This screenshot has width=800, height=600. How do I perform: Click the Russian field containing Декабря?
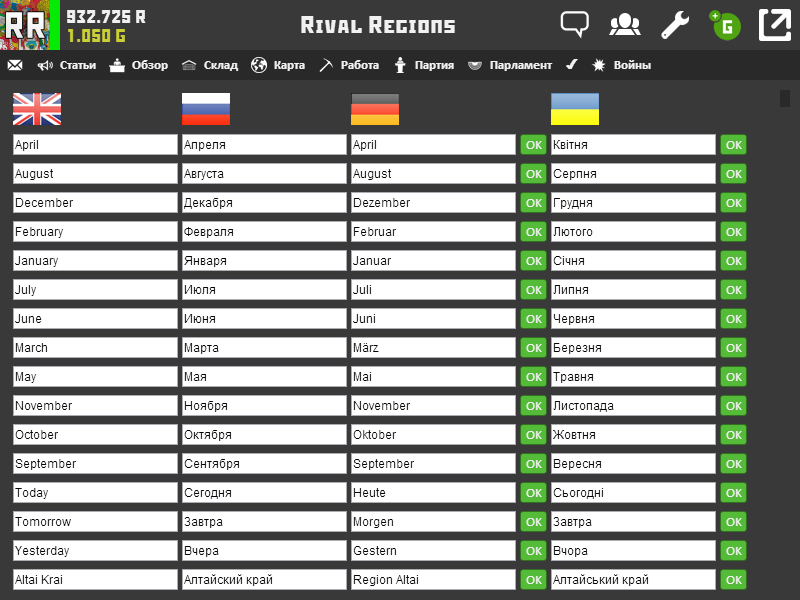tap(264, 203)
